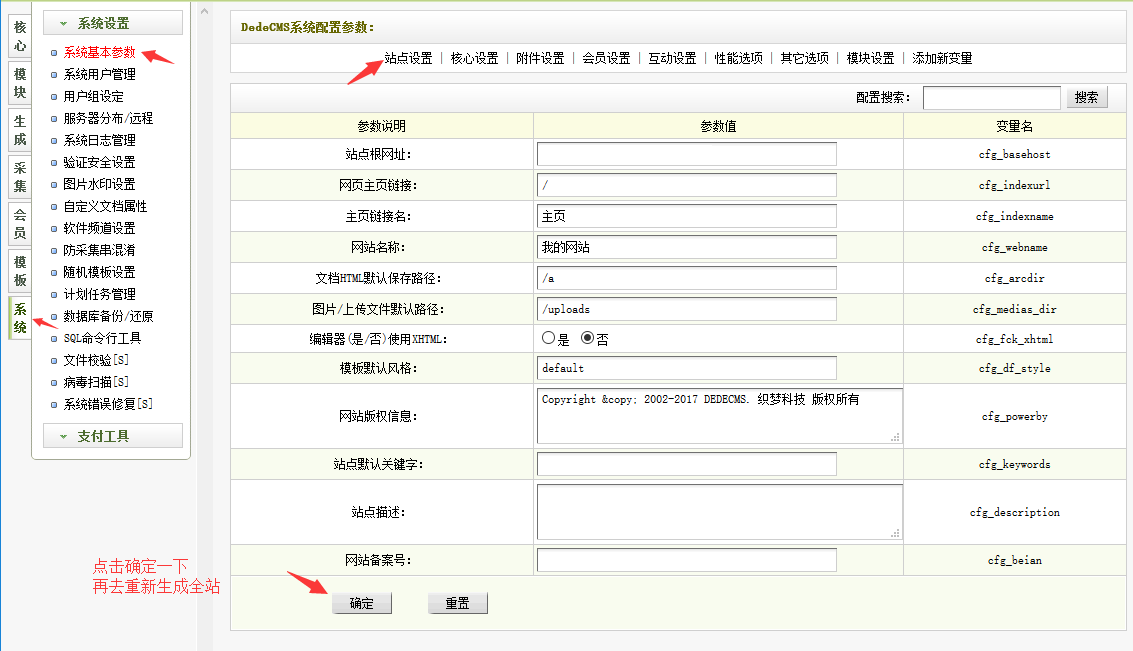Click the 搜索 search button
The width and height of the screenshot is (1133, 651).
point(1086,97)
